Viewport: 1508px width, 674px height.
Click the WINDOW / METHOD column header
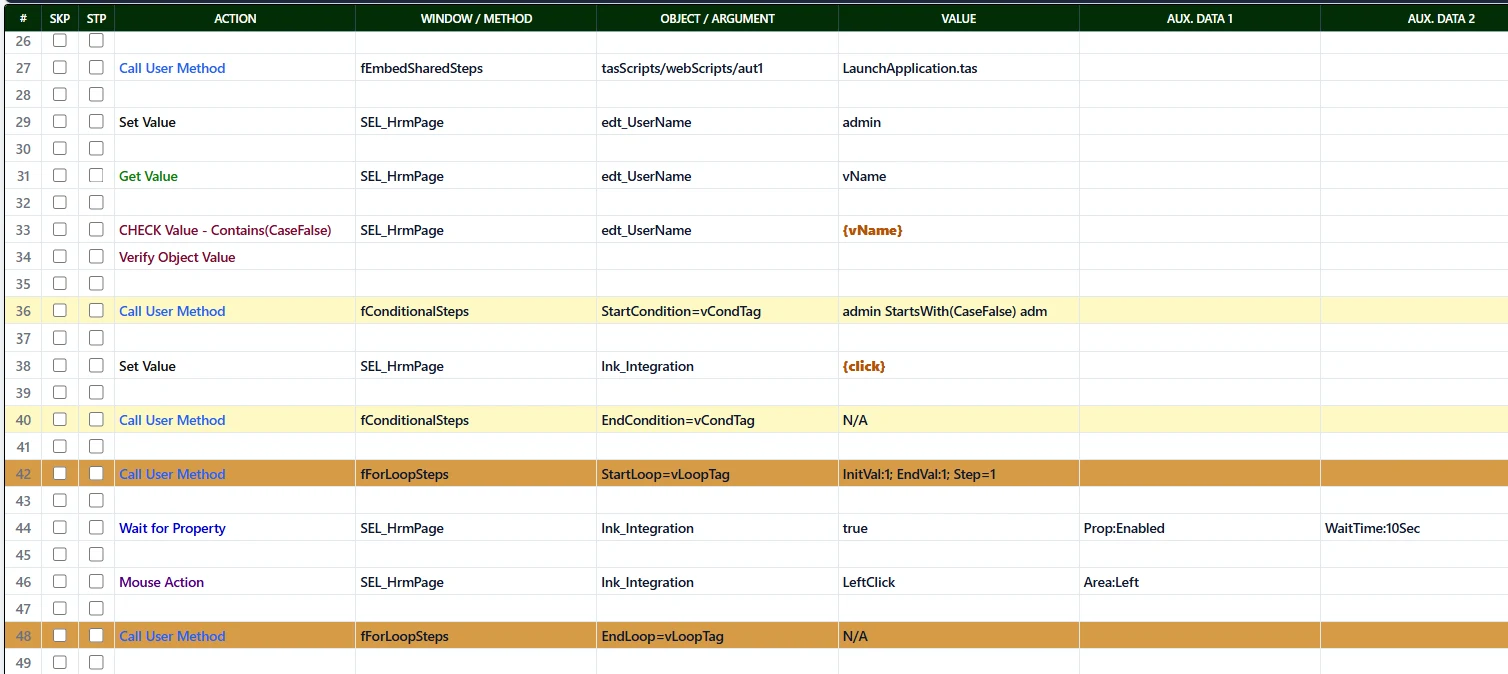(476, 18)
